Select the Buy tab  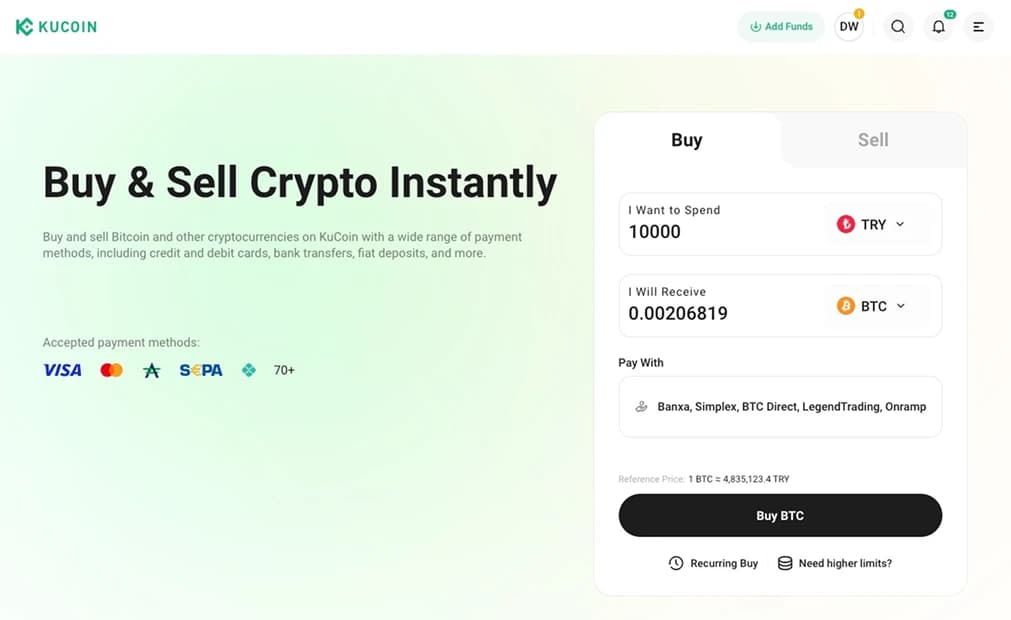tap(687, 141)
